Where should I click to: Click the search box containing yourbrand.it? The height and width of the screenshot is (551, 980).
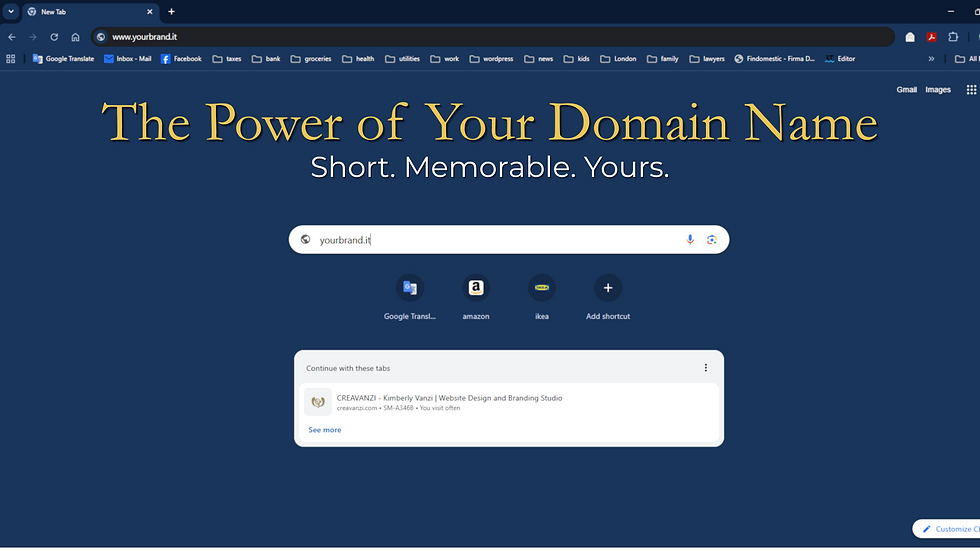pos(509,239)
